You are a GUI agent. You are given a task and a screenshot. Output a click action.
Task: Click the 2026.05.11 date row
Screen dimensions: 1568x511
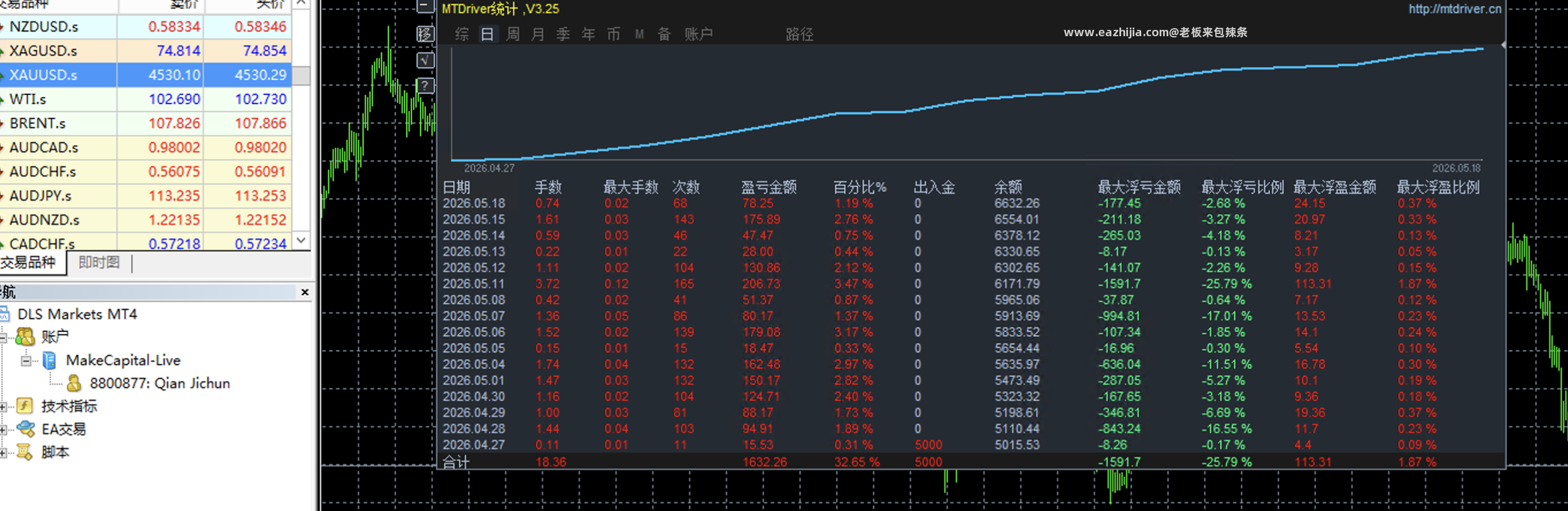474,284
